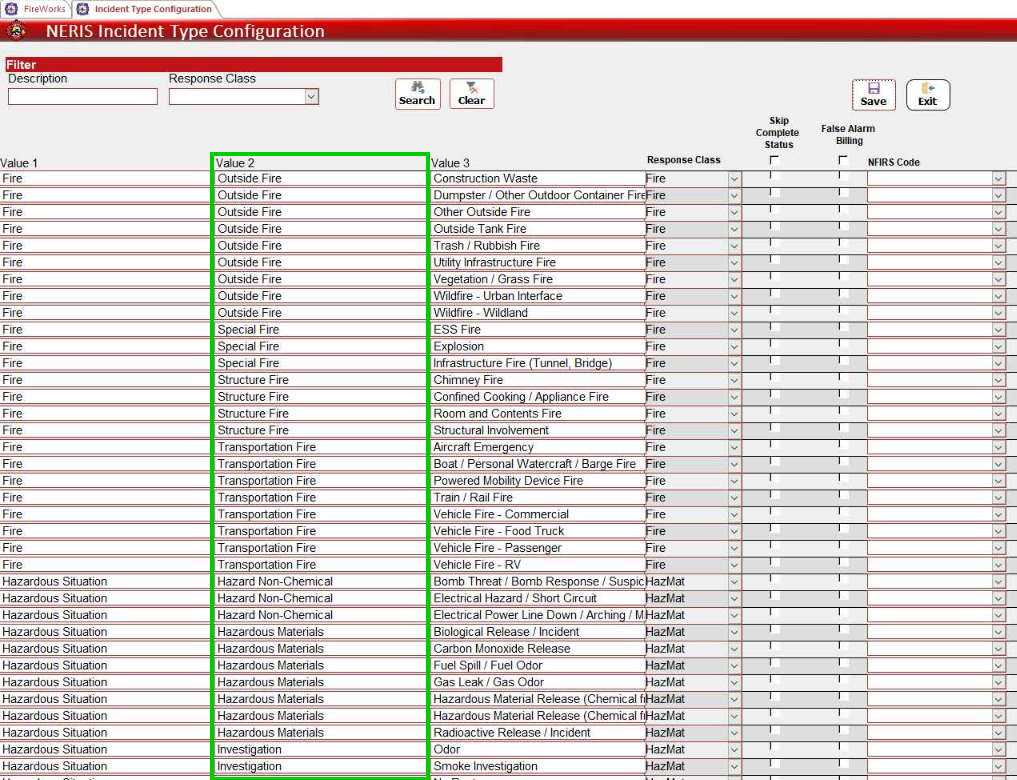Click the Incident Type Configuration tab icon

(x=83, y=9)
